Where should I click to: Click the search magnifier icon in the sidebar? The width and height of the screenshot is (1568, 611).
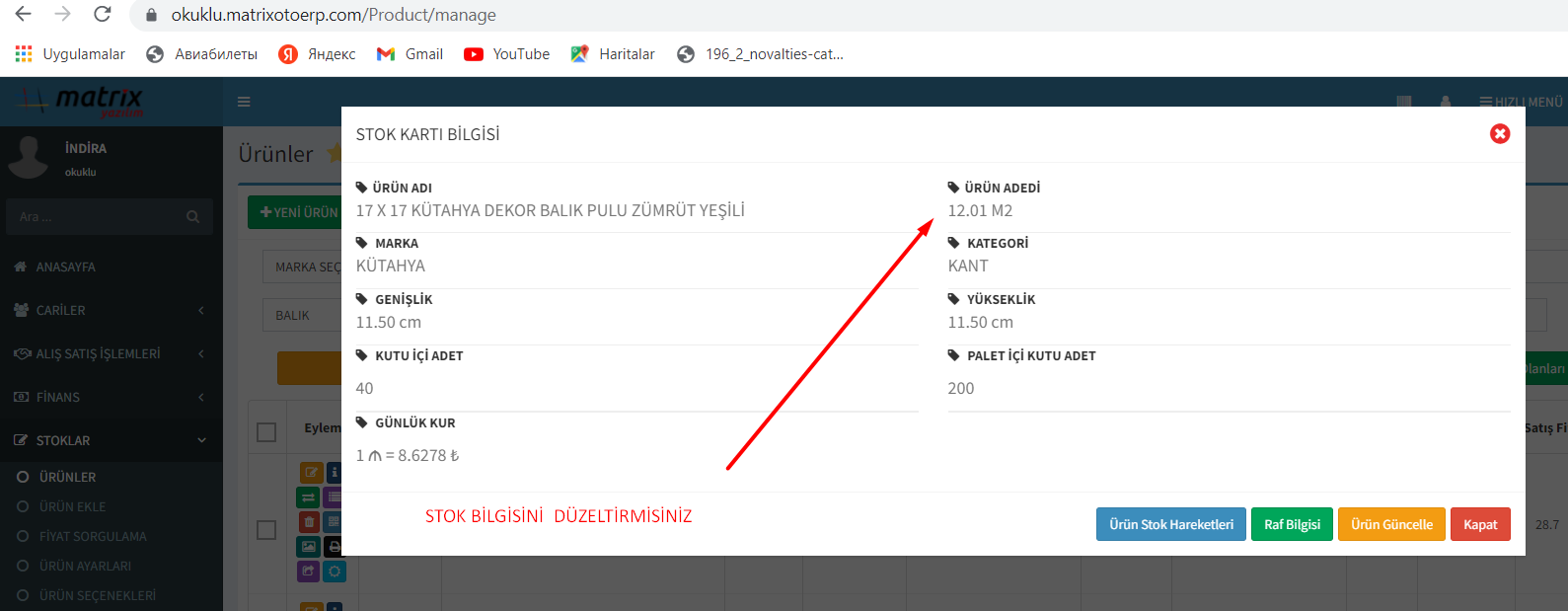[x=192, y=217]
